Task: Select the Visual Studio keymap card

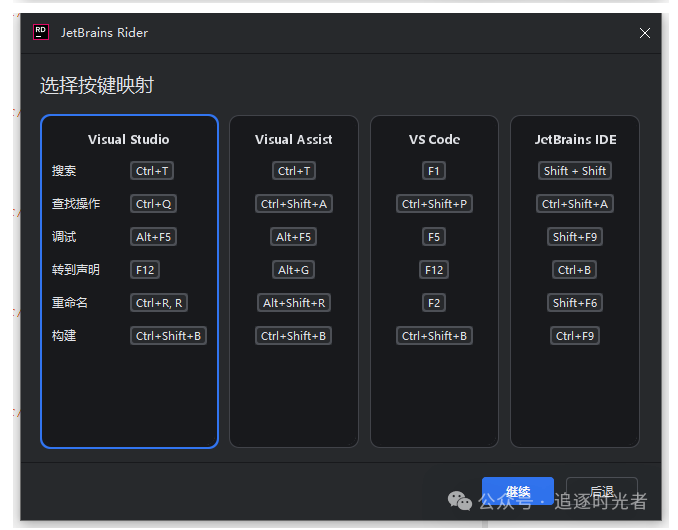Action: [x=129, y=281]
